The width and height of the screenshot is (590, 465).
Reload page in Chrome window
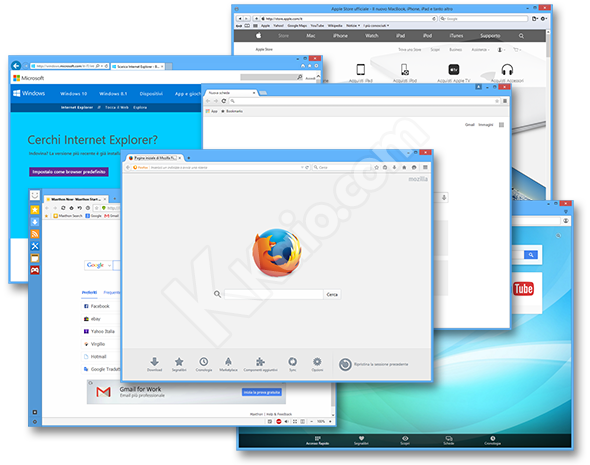pos(224,101)
